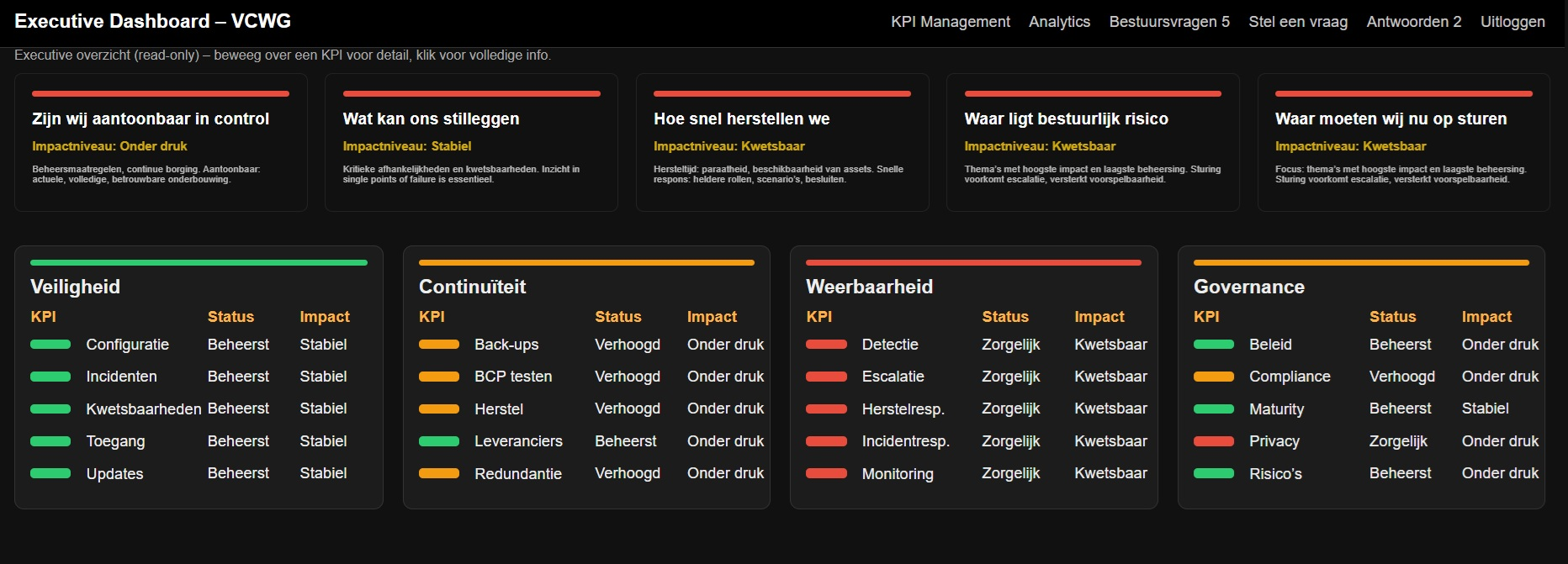Click Stabiel impact value in Maturity row

click(1486, 409)
